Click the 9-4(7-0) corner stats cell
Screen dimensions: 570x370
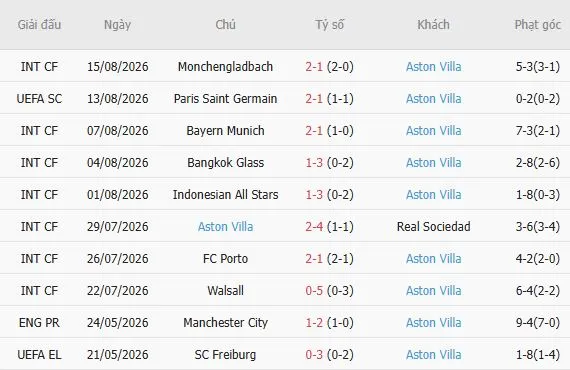(538, 322)
